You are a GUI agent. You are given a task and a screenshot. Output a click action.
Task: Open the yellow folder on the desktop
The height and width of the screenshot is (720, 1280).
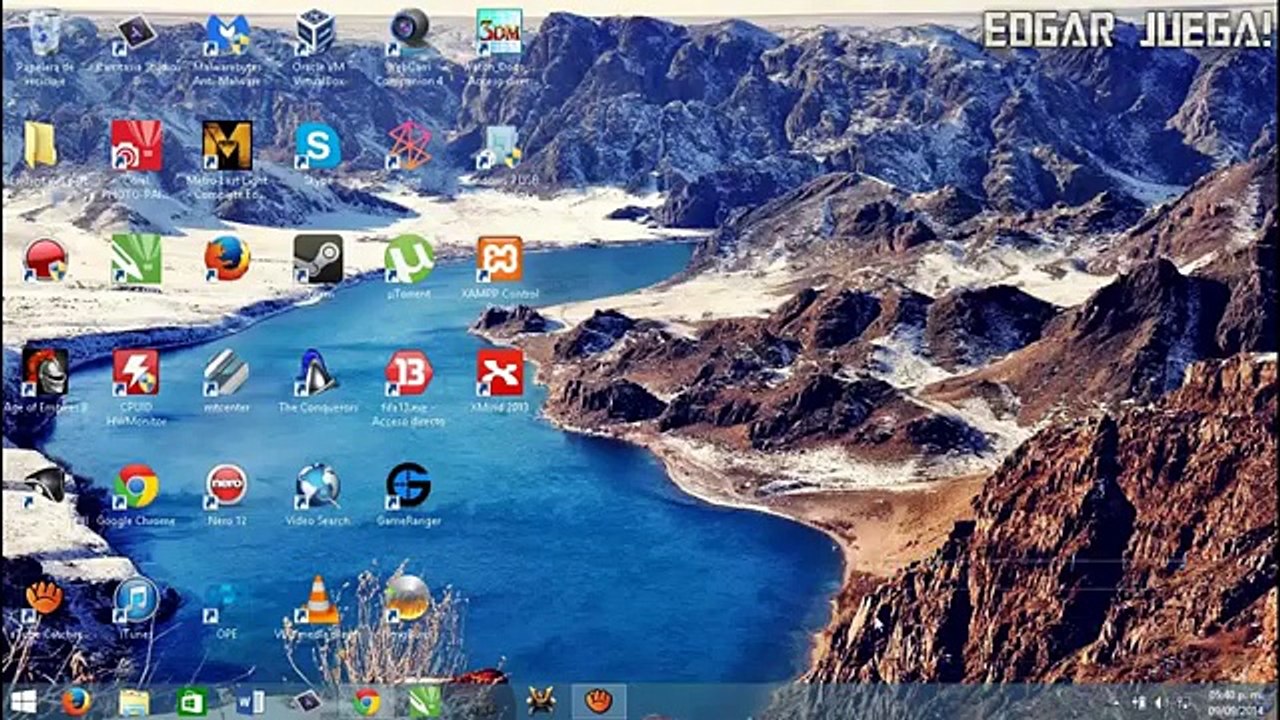(x=42, y=146)
